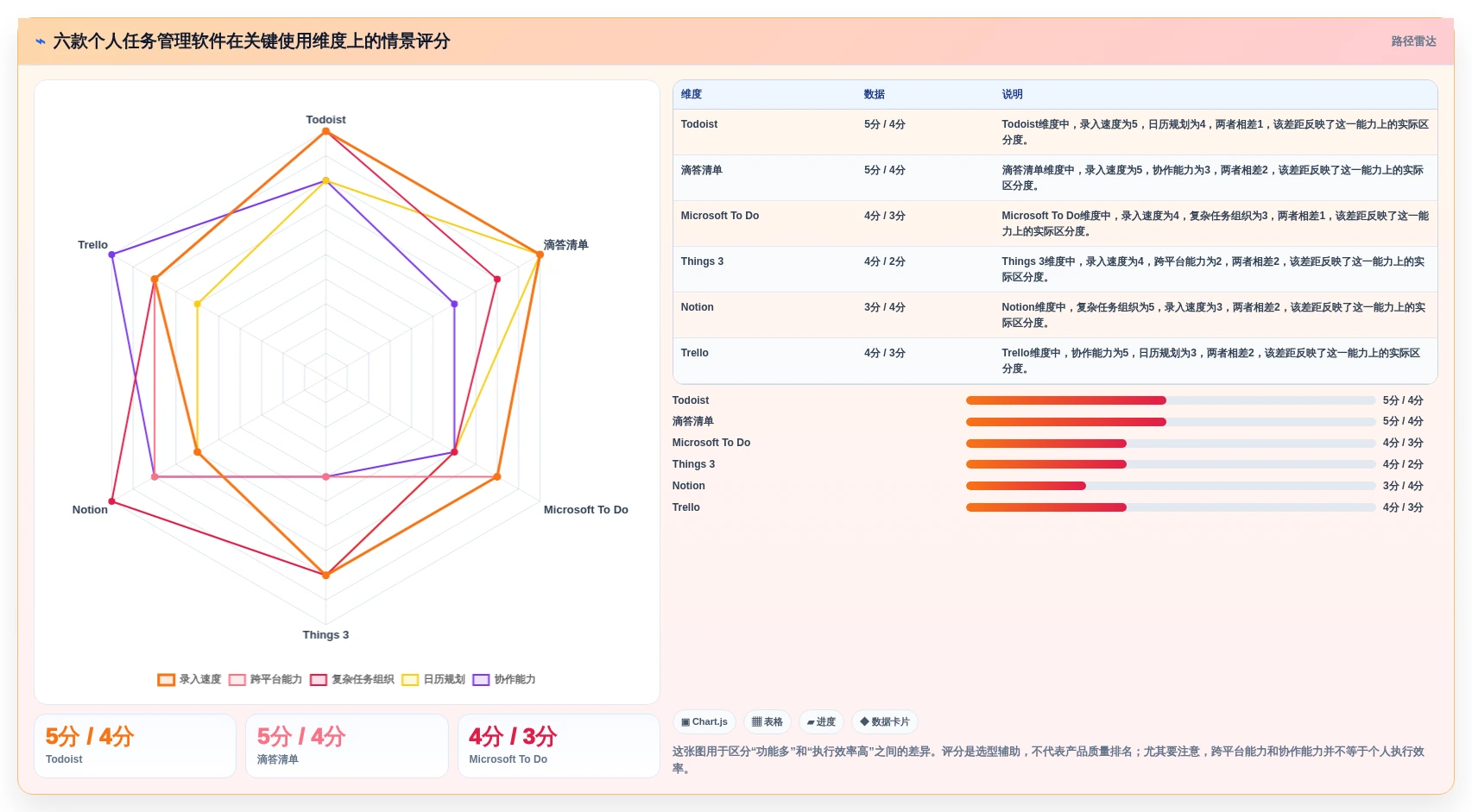Click the Things 3 row value 4分 / 2分 in table

(885, 261)
